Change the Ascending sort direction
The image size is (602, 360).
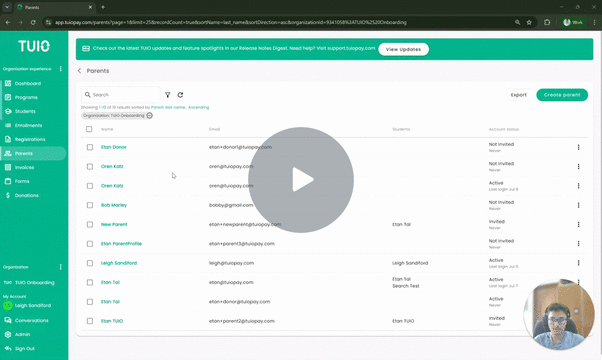click(198, 107)
